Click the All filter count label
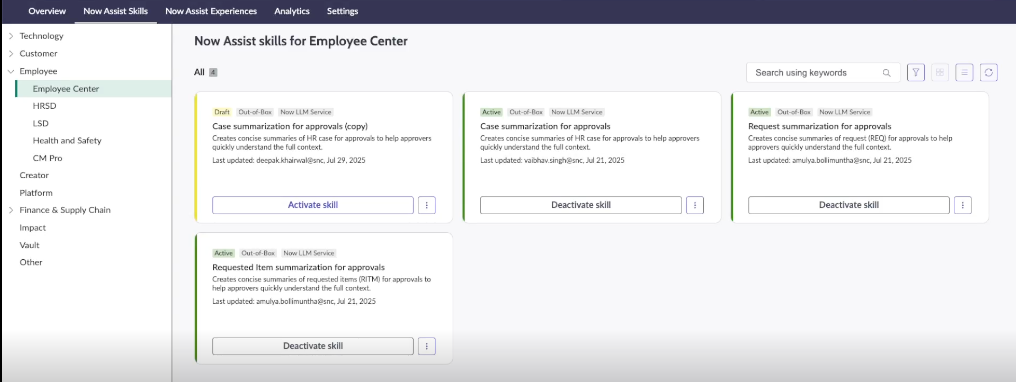 (205, 72)
